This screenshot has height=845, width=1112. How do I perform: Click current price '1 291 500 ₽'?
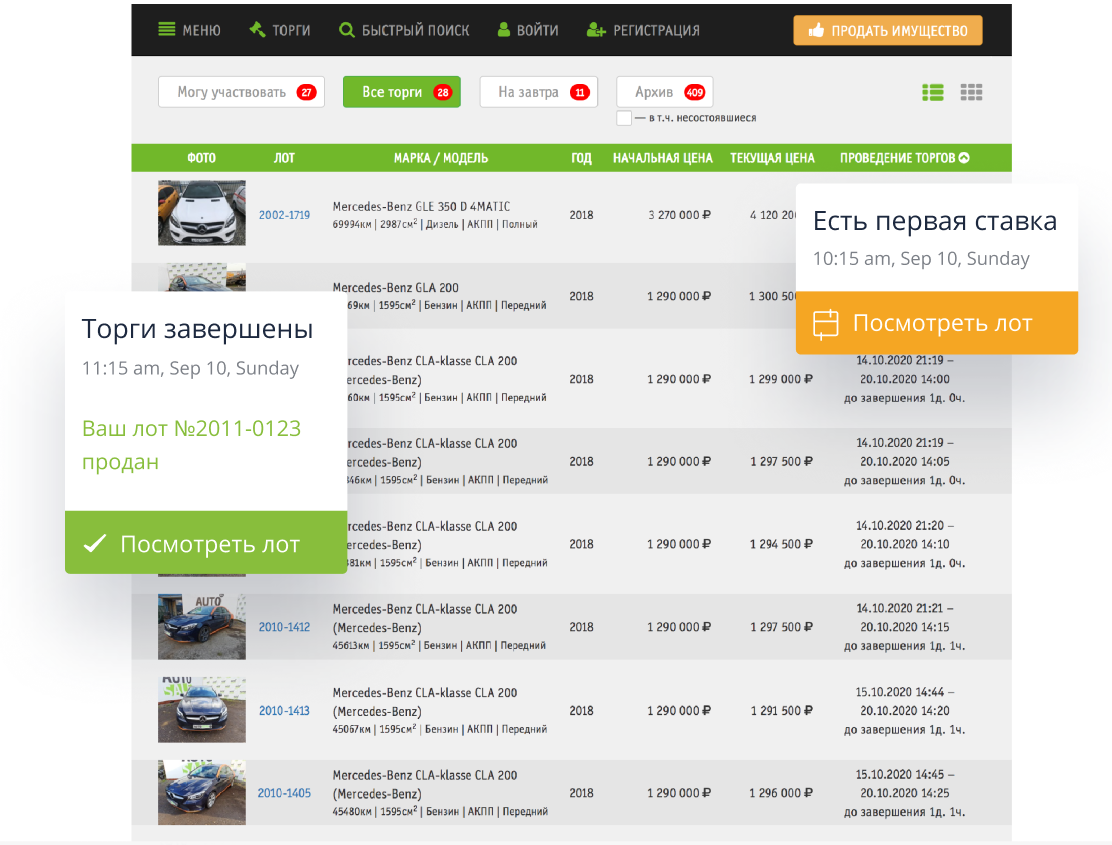point(782,710)
